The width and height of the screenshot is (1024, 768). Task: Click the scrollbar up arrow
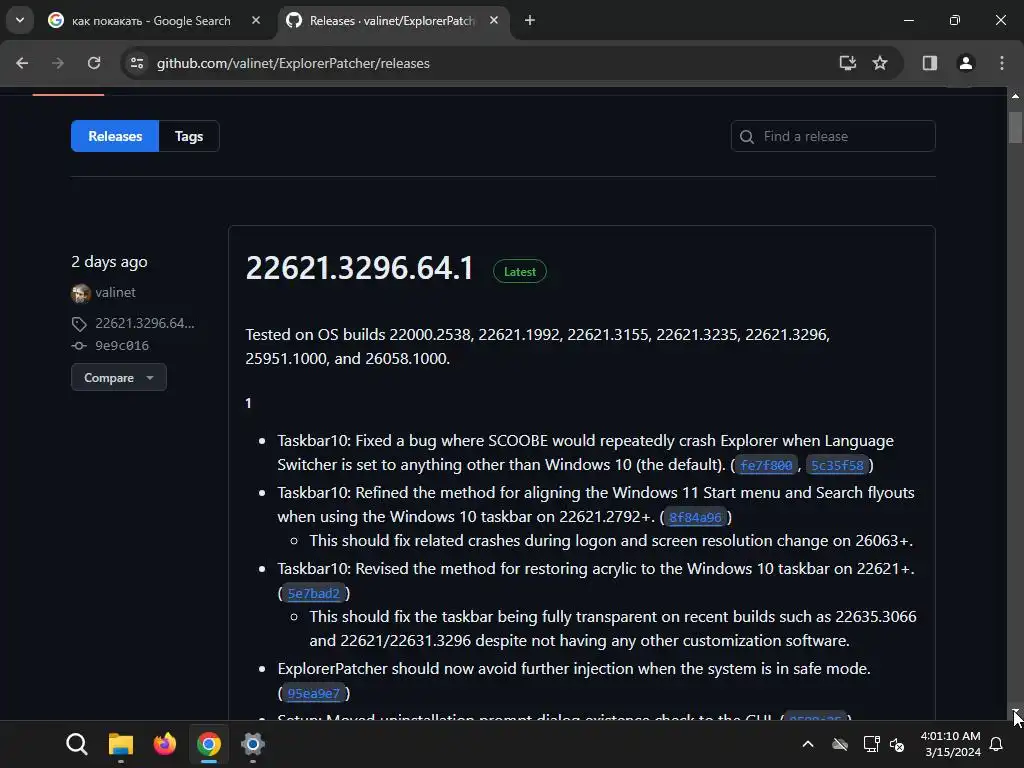[x=1015, y=96]
